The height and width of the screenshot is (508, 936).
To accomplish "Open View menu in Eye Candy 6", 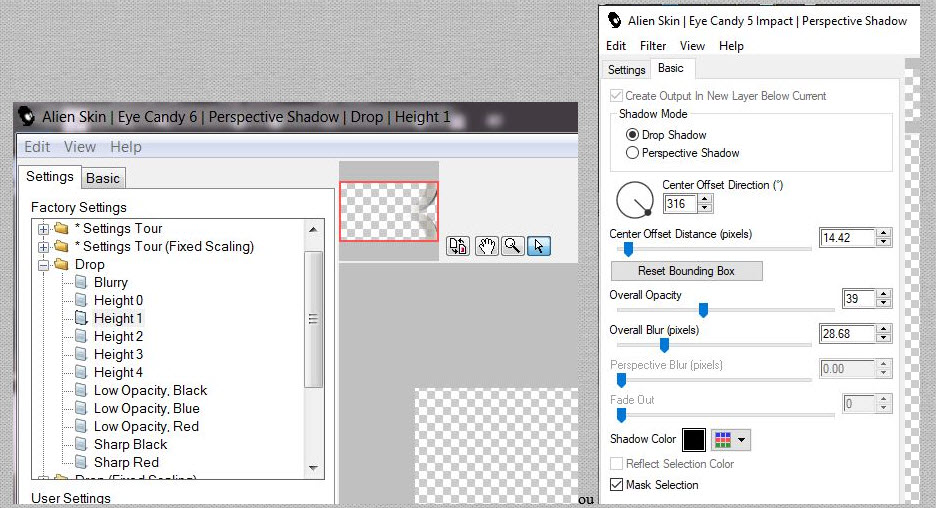I will point(80,147).
